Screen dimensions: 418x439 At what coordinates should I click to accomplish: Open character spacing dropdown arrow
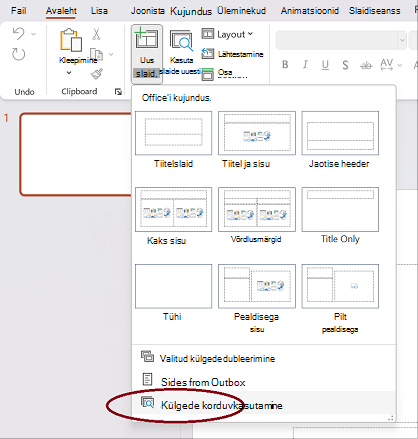(400, 65)
